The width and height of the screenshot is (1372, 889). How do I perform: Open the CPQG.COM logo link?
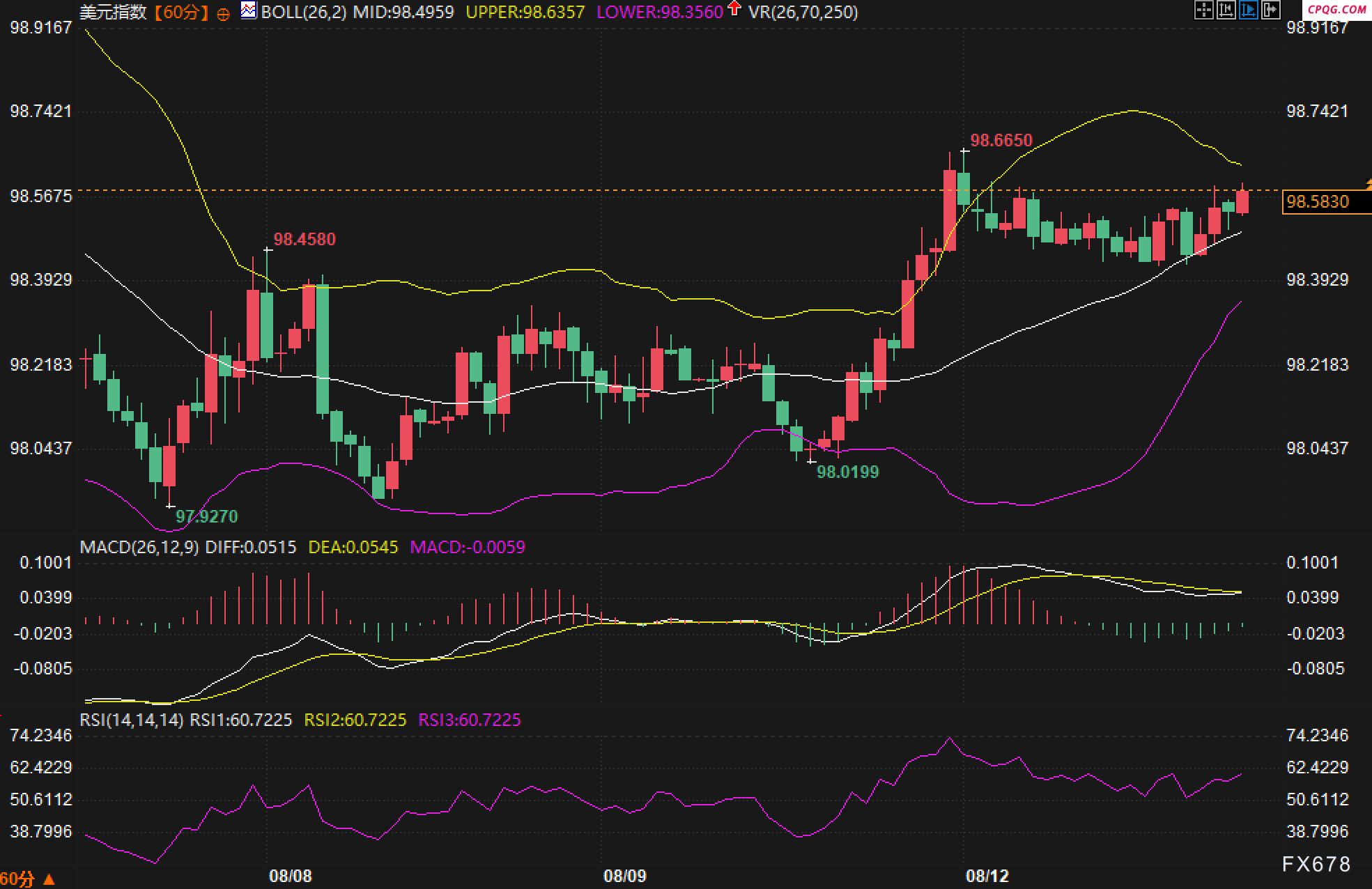[1336, 9]
